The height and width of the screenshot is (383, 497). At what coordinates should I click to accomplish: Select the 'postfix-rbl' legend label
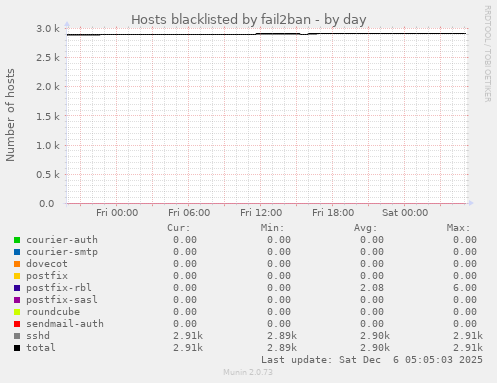pyautogui.click(x=59, y=288)
